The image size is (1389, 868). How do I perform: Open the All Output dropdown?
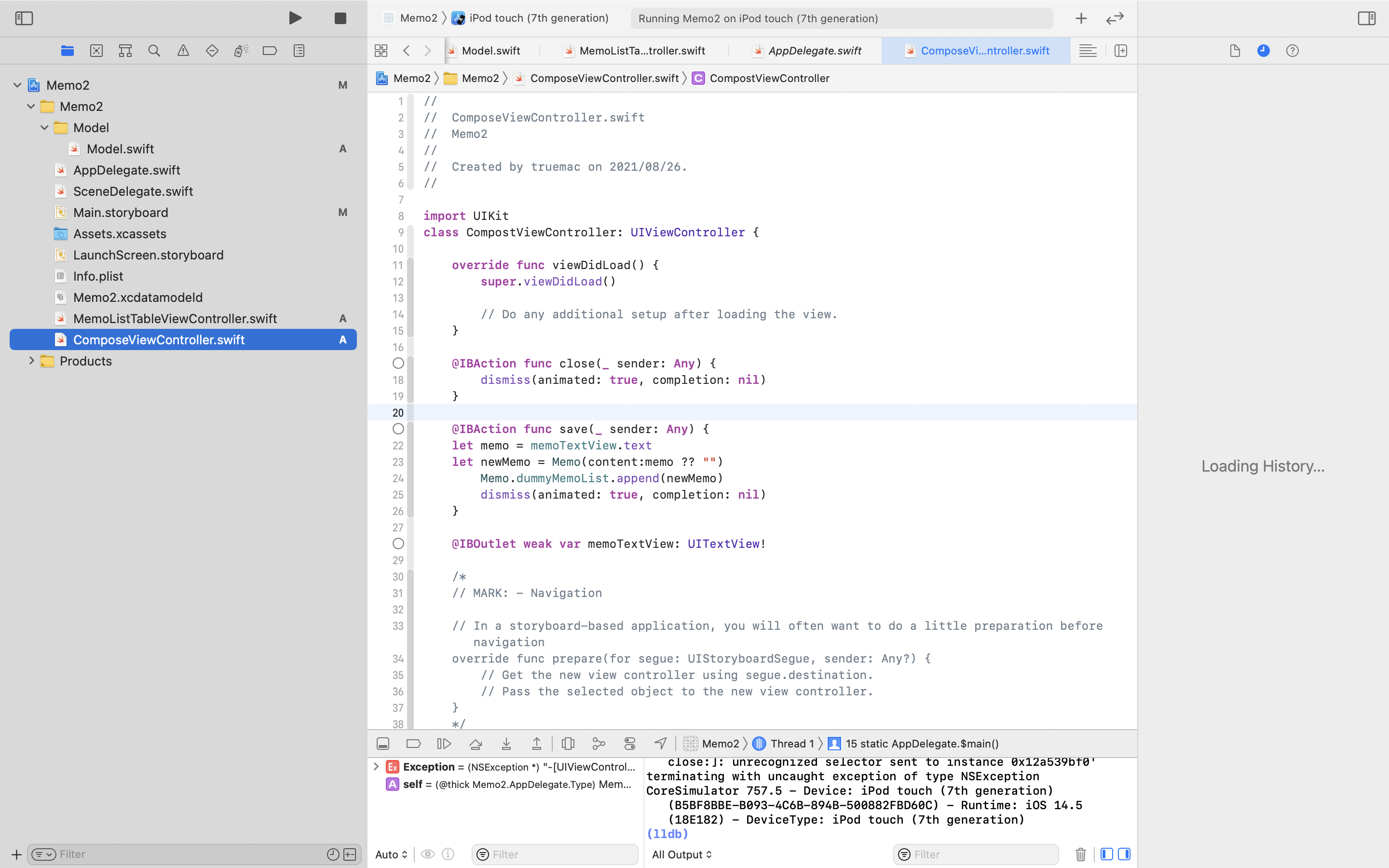tap(681, 854)
